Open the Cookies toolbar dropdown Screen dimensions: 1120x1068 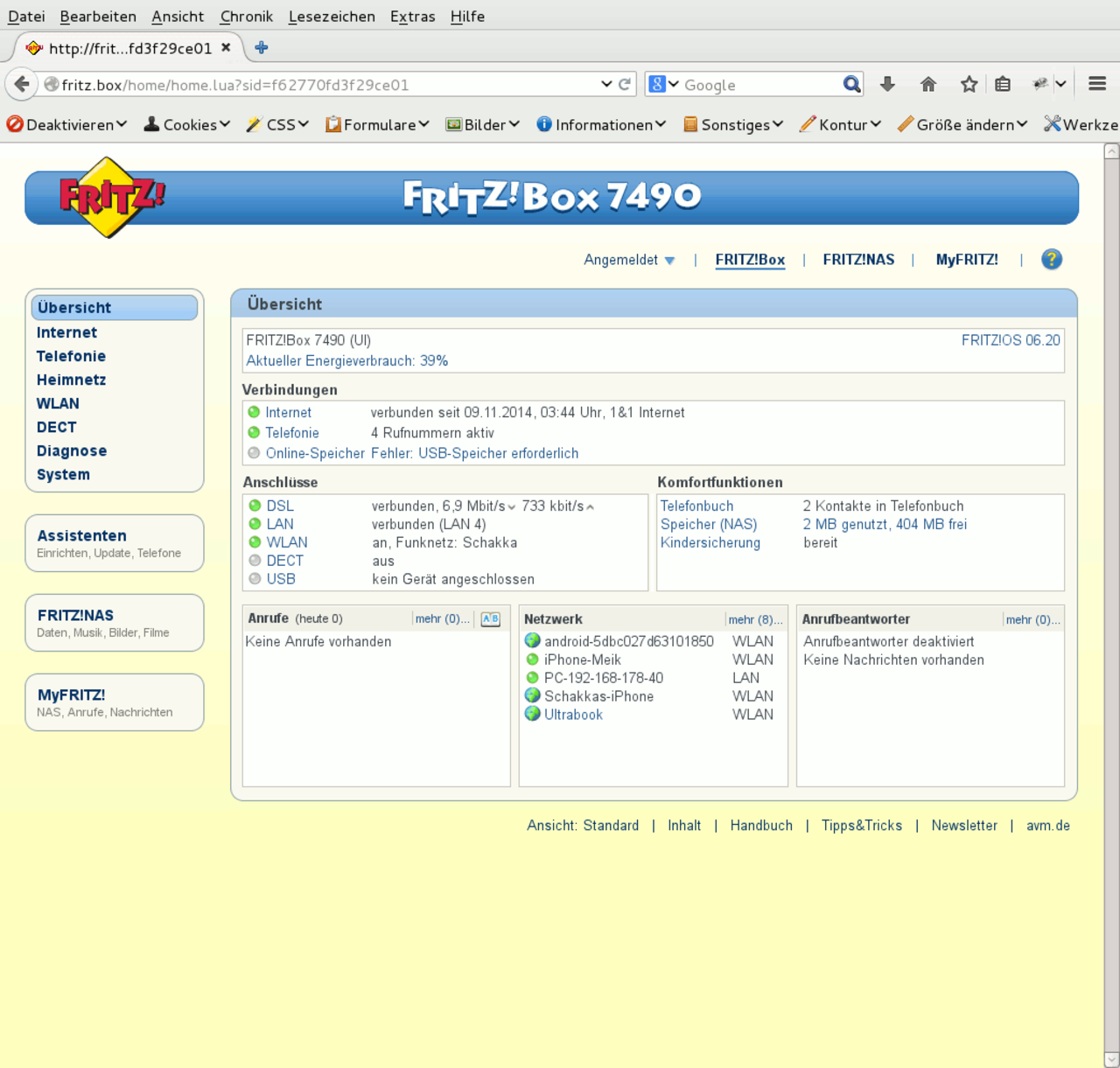(186, 124)
